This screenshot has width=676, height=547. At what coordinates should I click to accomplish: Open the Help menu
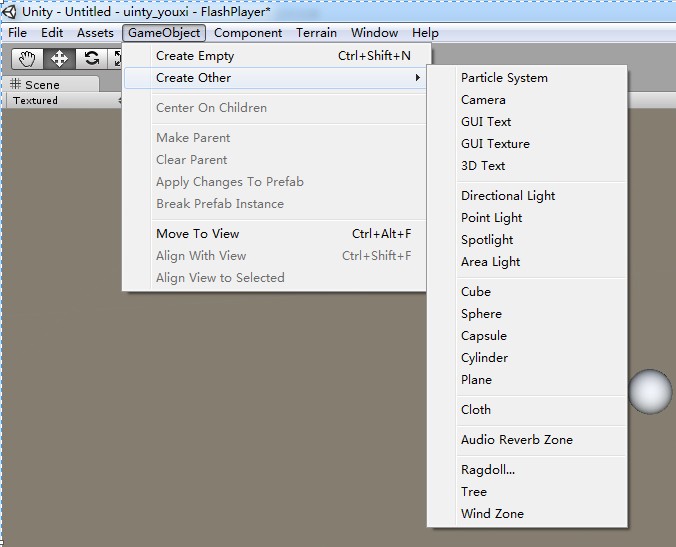pos(425,33)
